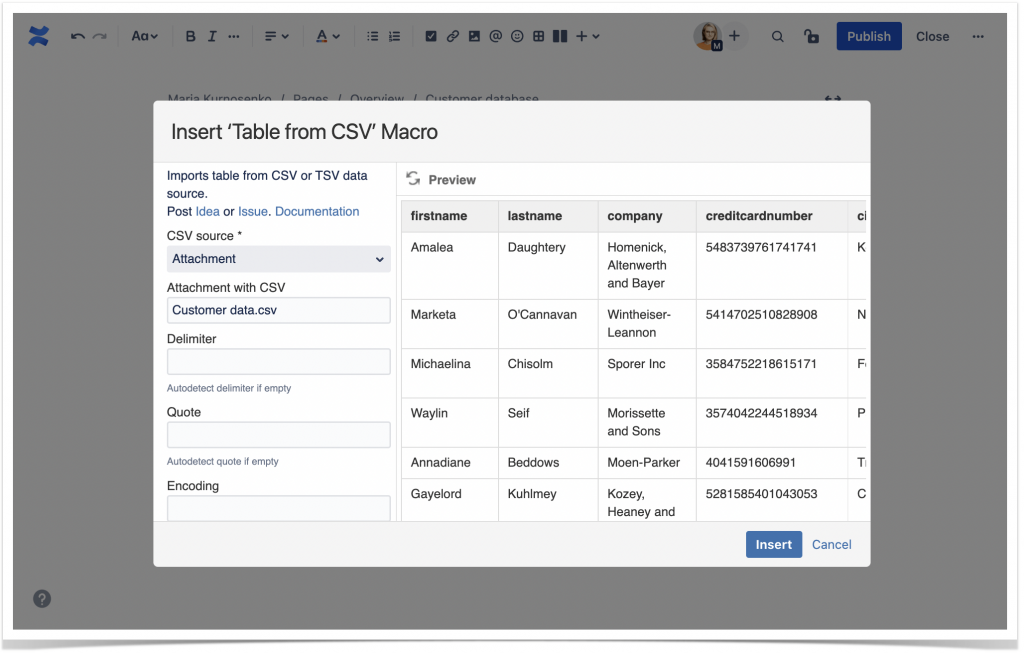Screen dimensions: 1024x654
Task: Open search with the magnifier icon
Action: [x=777, y=36]
